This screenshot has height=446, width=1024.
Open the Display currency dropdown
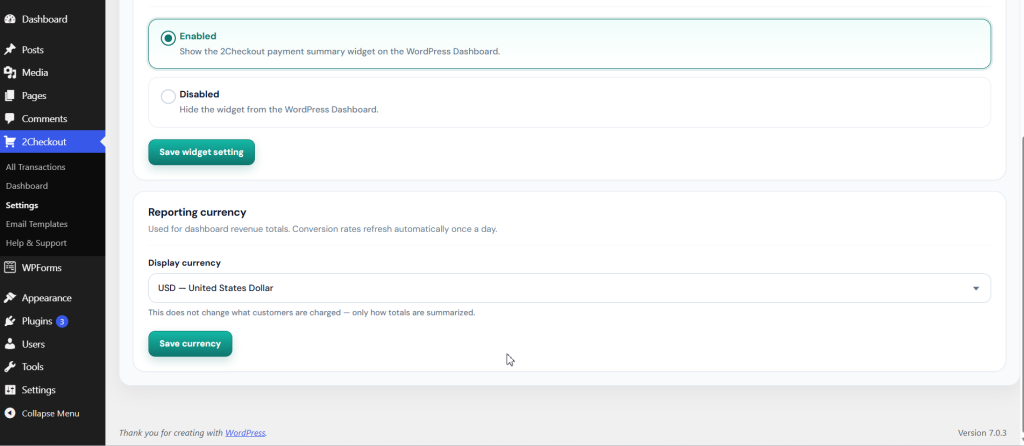[x=569, y=288]
